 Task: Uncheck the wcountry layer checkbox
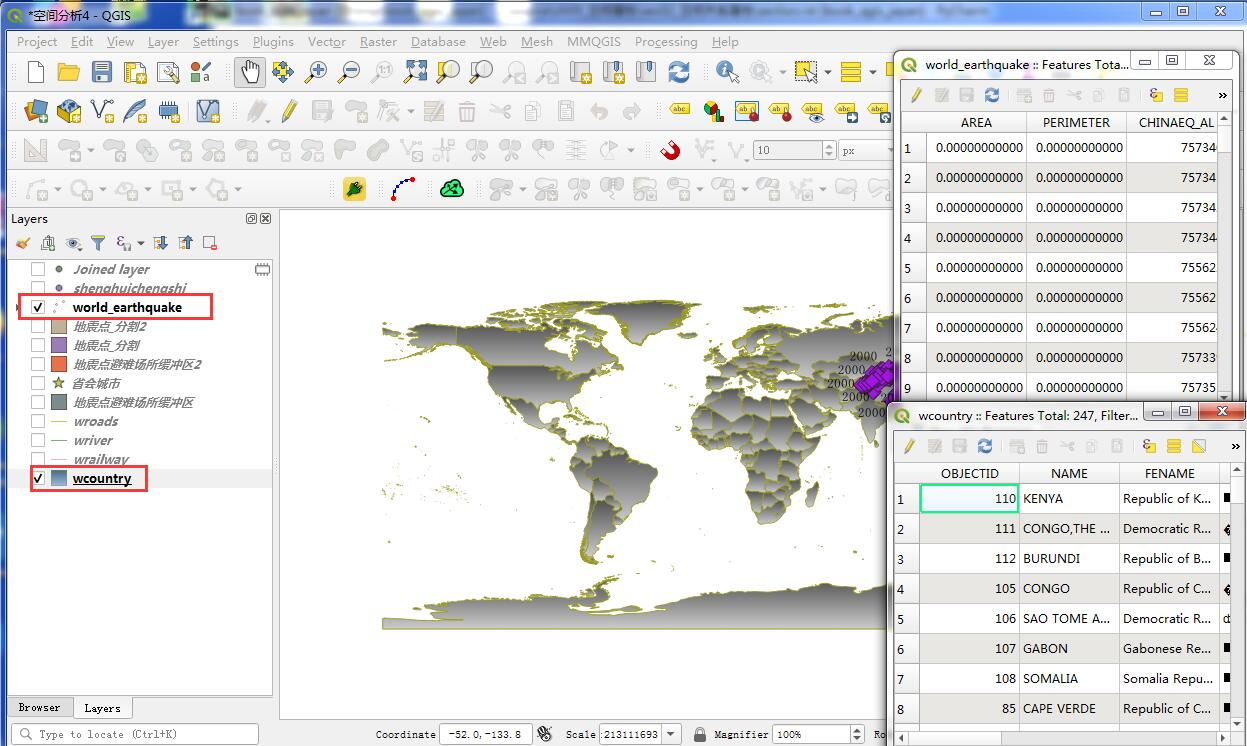tap(38, 479)
